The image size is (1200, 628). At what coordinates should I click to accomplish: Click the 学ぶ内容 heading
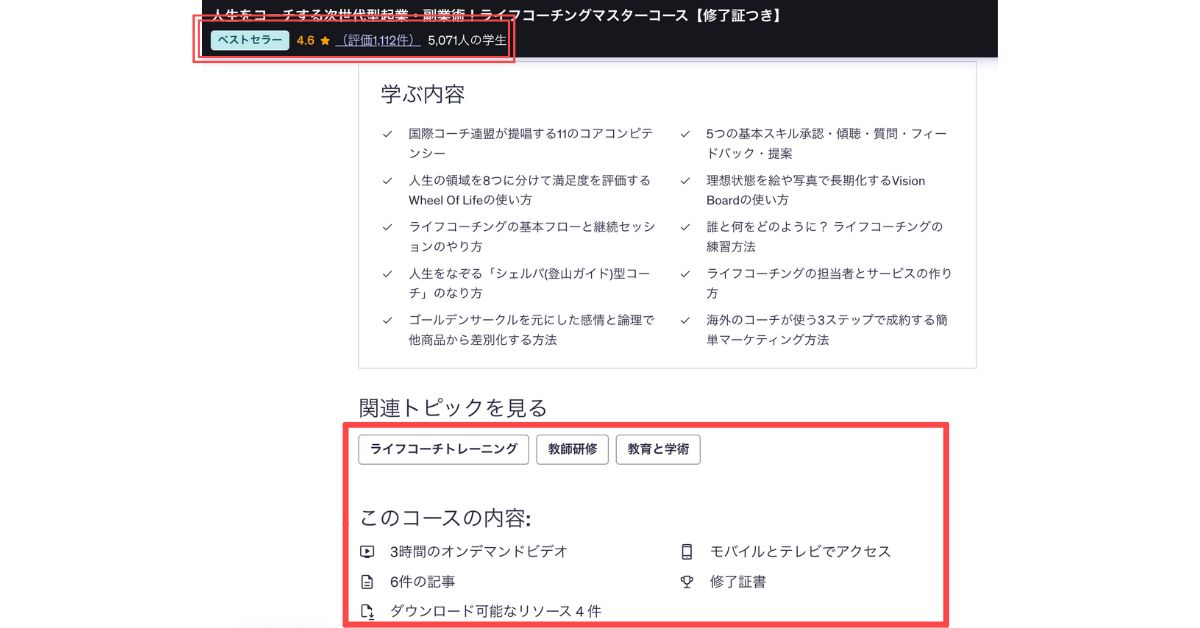tap(422, 95)
